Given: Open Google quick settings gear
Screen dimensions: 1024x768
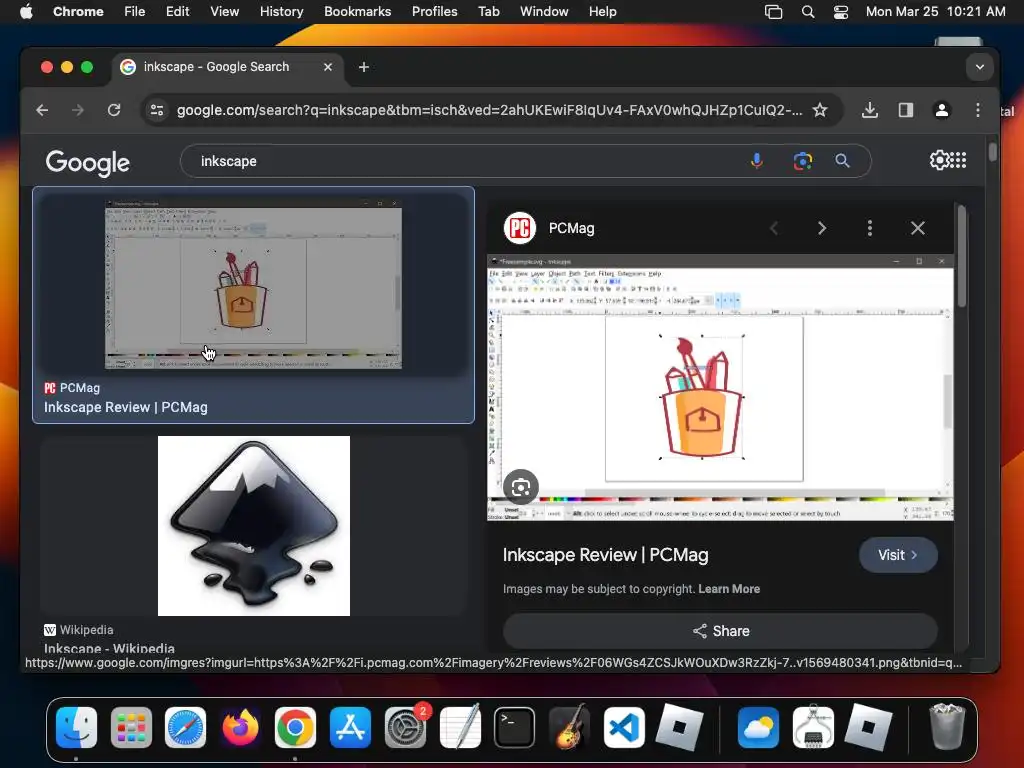Looking at the screenshot, I should [939, 160].
